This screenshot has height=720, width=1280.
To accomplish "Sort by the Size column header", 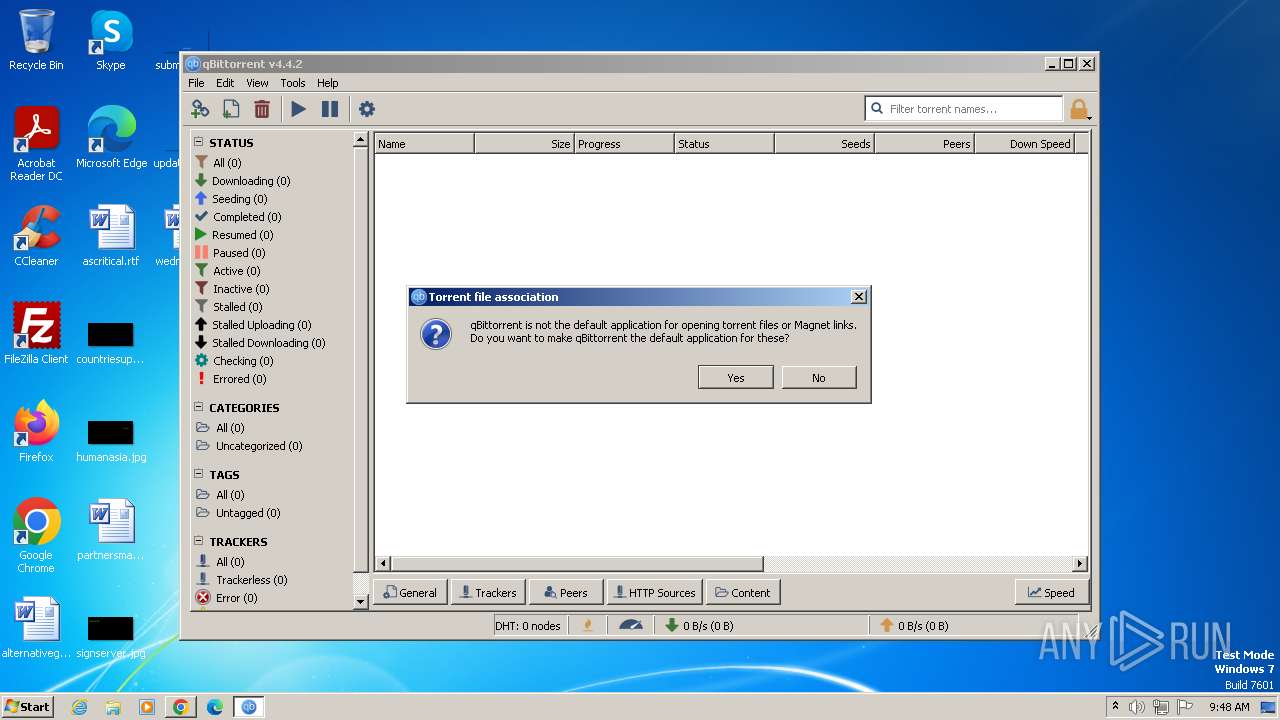I will click(524, 144).
